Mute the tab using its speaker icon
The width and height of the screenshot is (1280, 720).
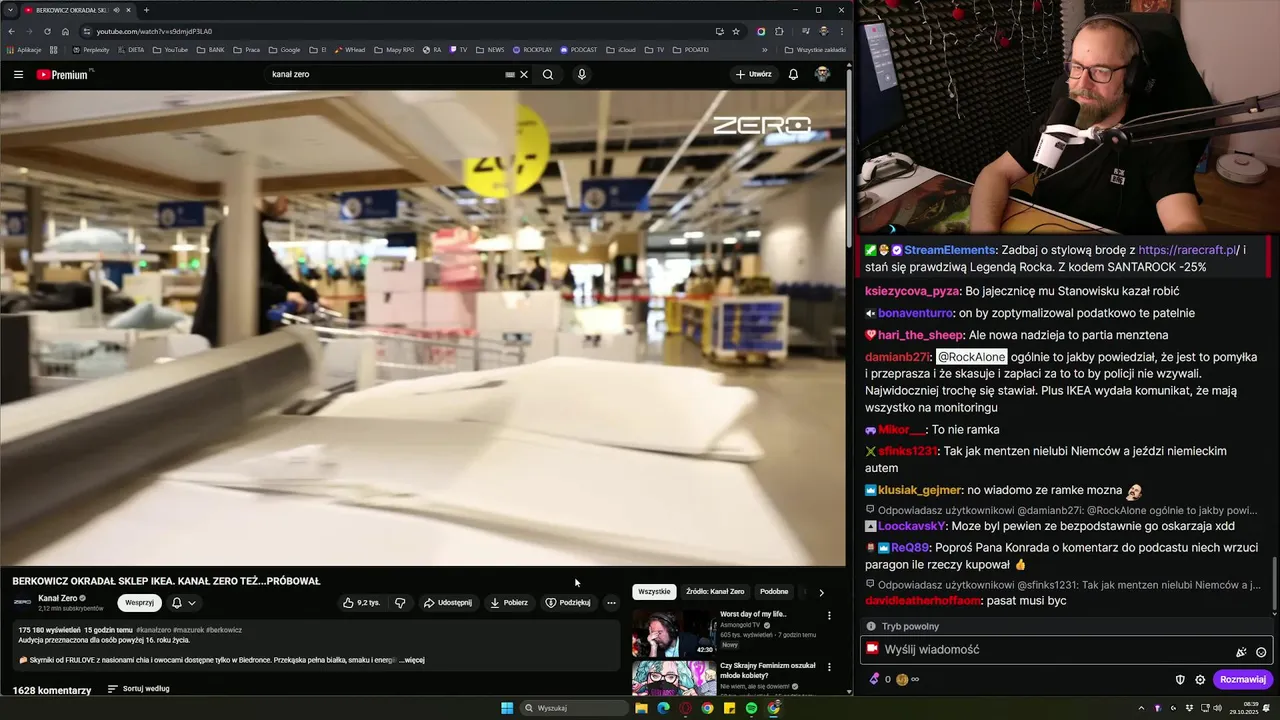click(117, 10)
